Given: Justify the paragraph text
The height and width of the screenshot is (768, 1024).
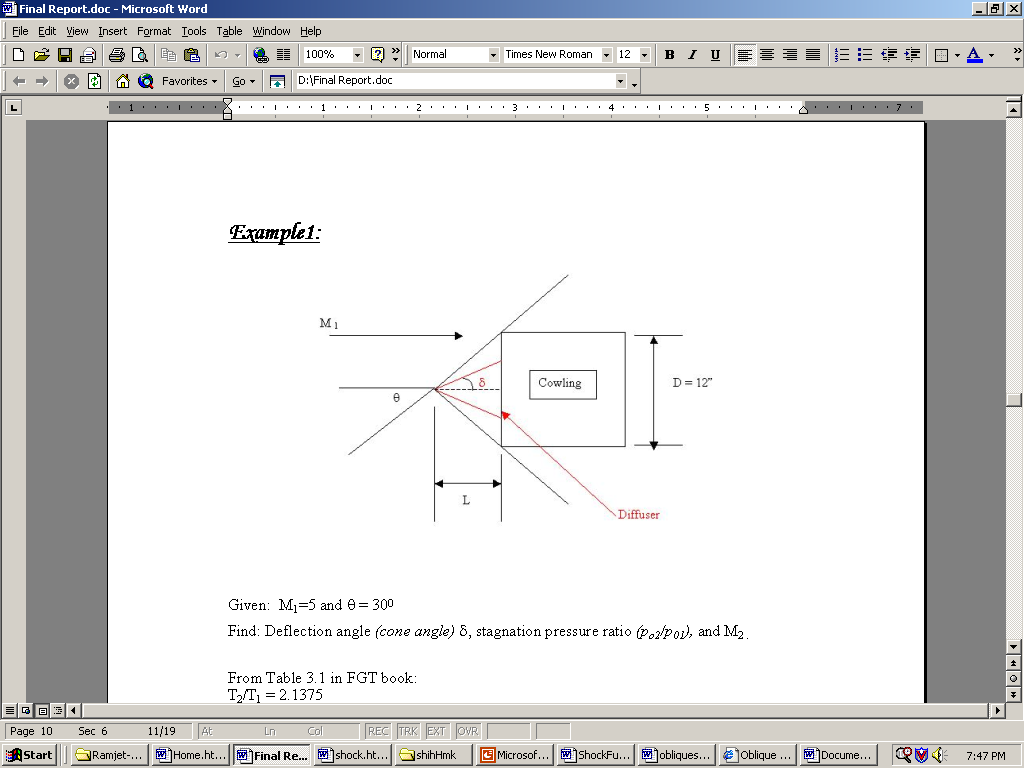Looking at the screenshot, I should coord(813,55).
